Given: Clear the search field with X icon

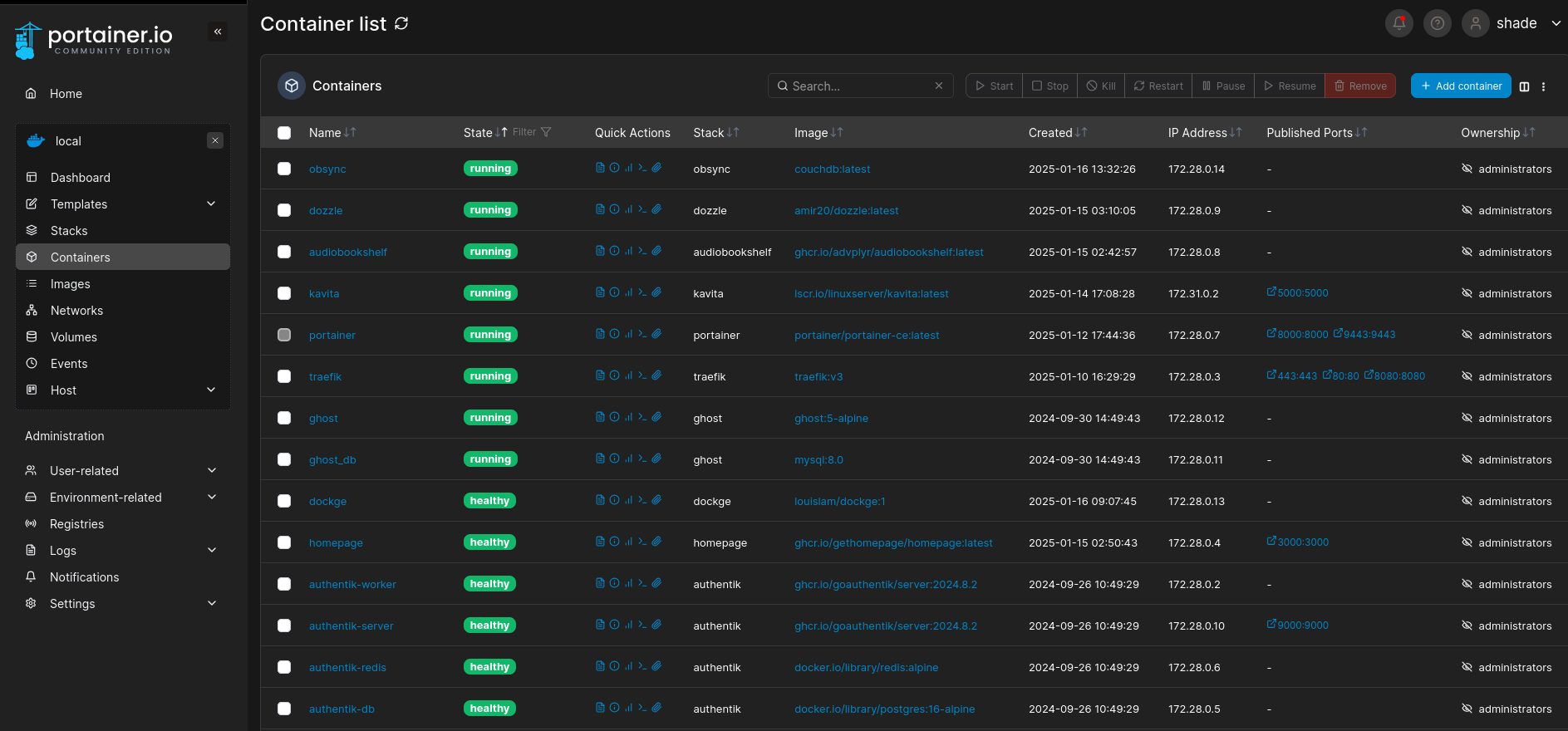Looking at the screenshot, I should (x=939, y=86).
